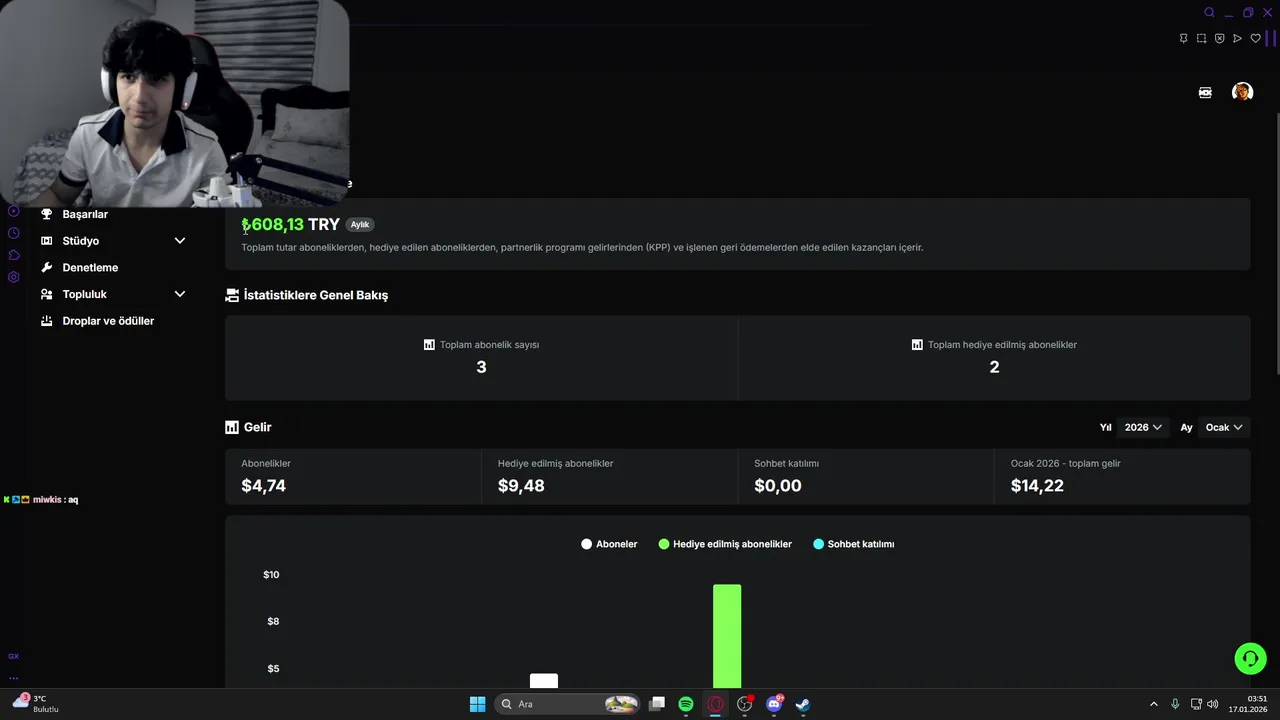Open Denetleme in the sidebar menu
Image resolution: width=1280 pixels, height=720 pixels.
pos(90,268)
